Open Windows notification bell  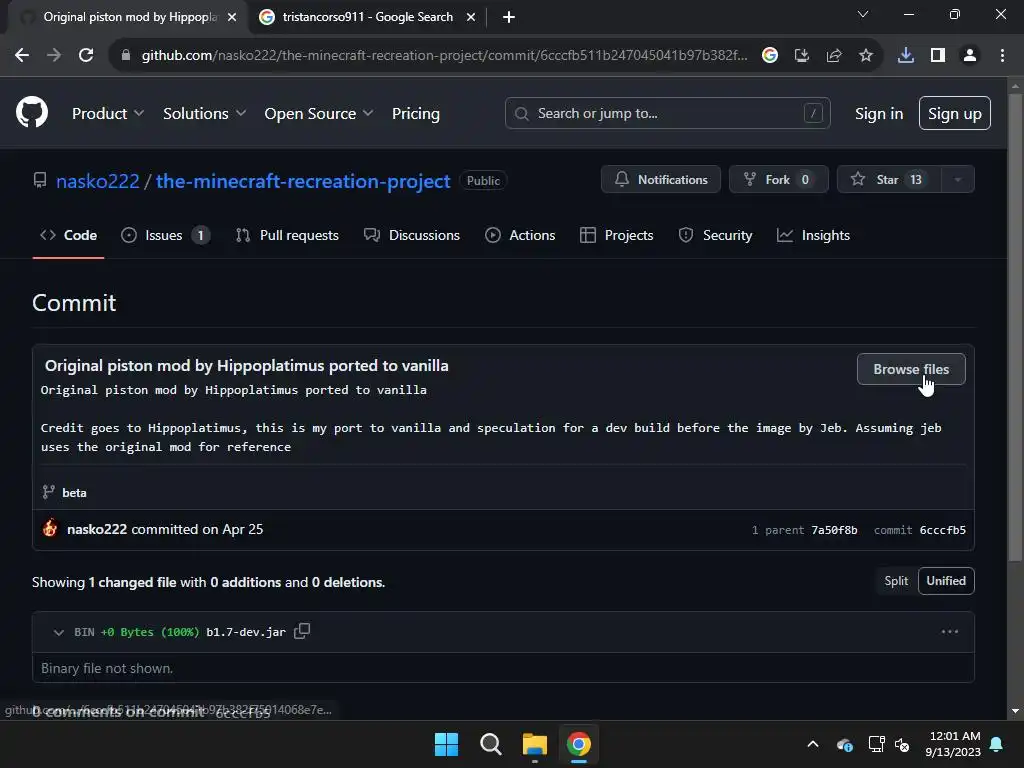point(997,744)
